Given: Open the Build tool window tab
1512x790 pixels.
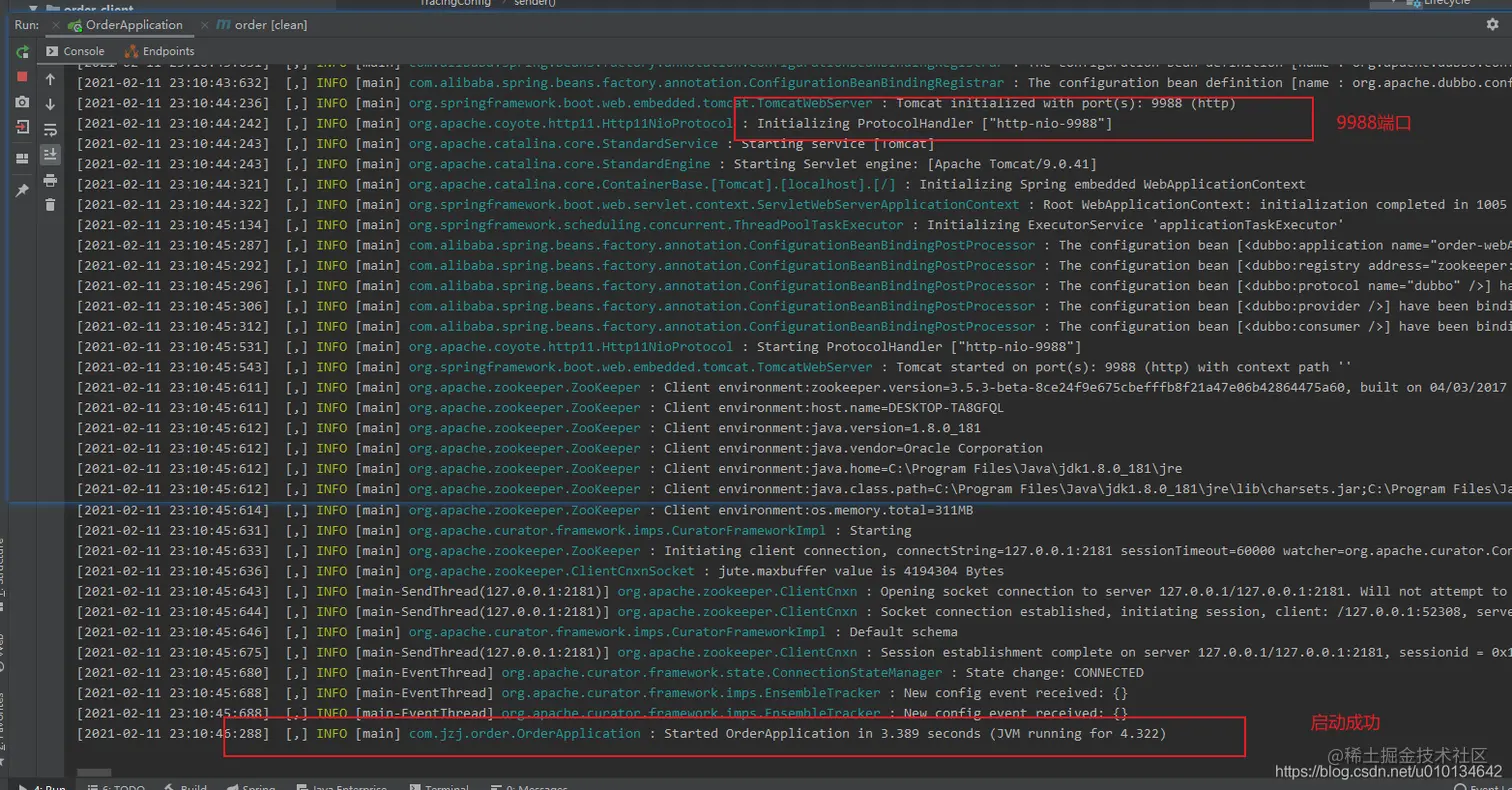Looking at the screenshot, I should (186, 787).
